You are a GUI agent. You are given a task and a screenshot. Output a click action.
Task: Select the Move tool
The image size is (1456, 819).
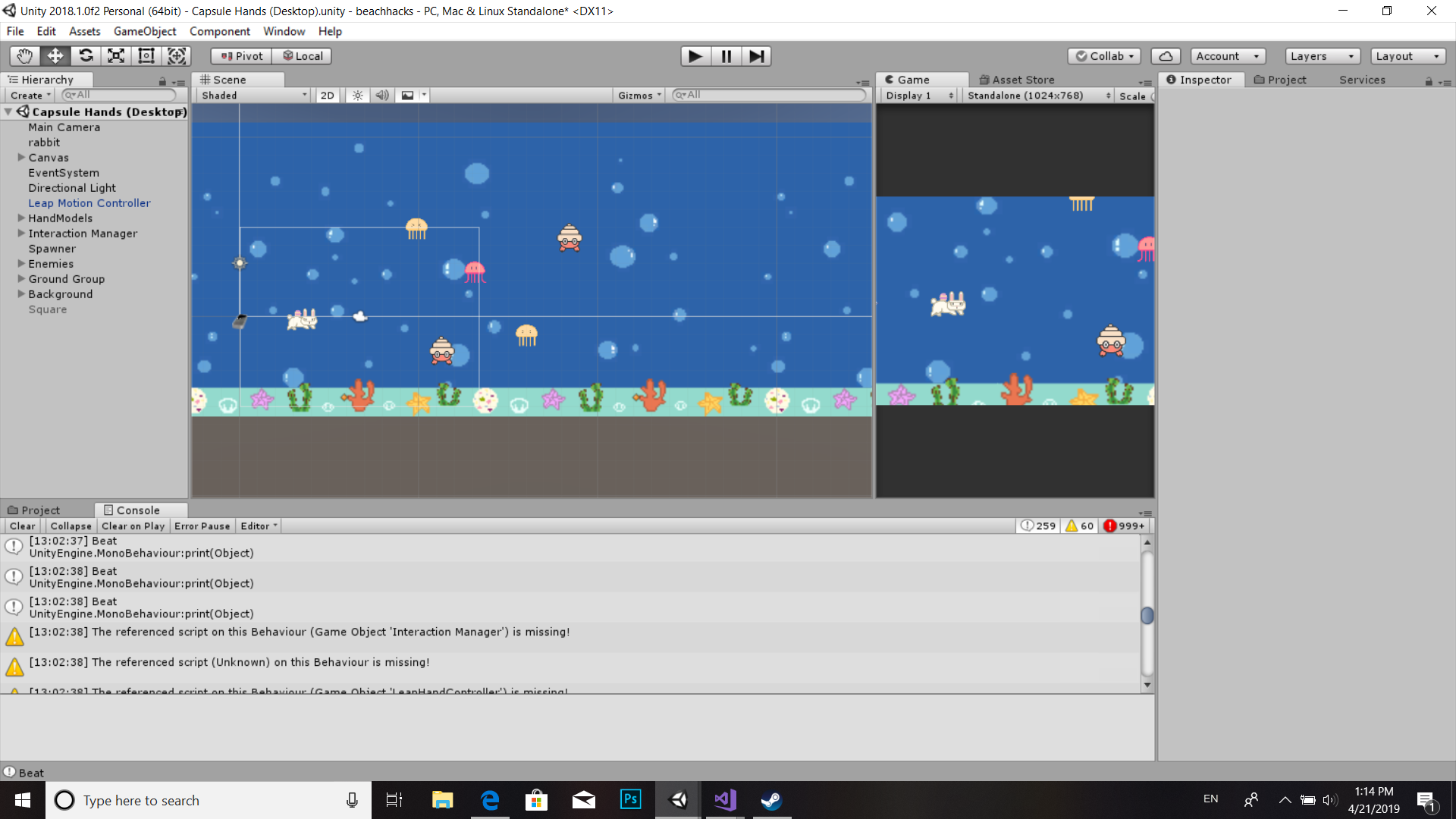tap(55, 56)
